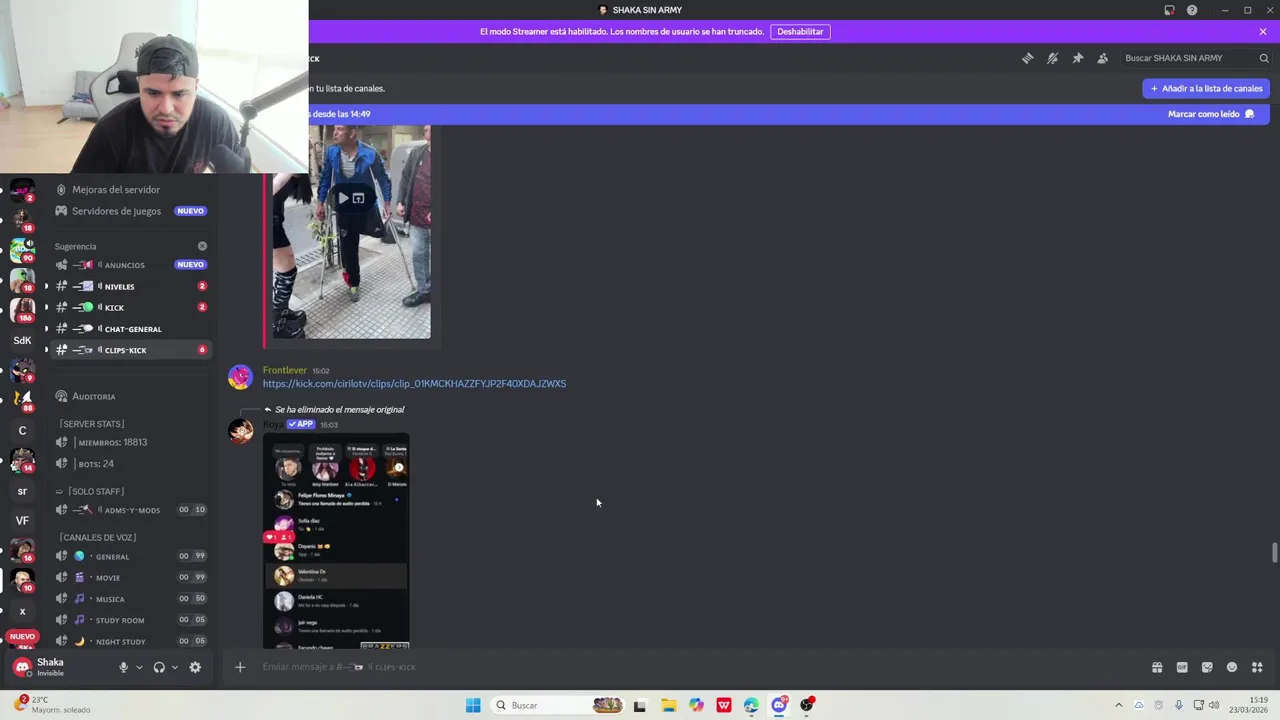Select the SdK server icon
Screen dimensions: 1280x720
pos(22,340)
